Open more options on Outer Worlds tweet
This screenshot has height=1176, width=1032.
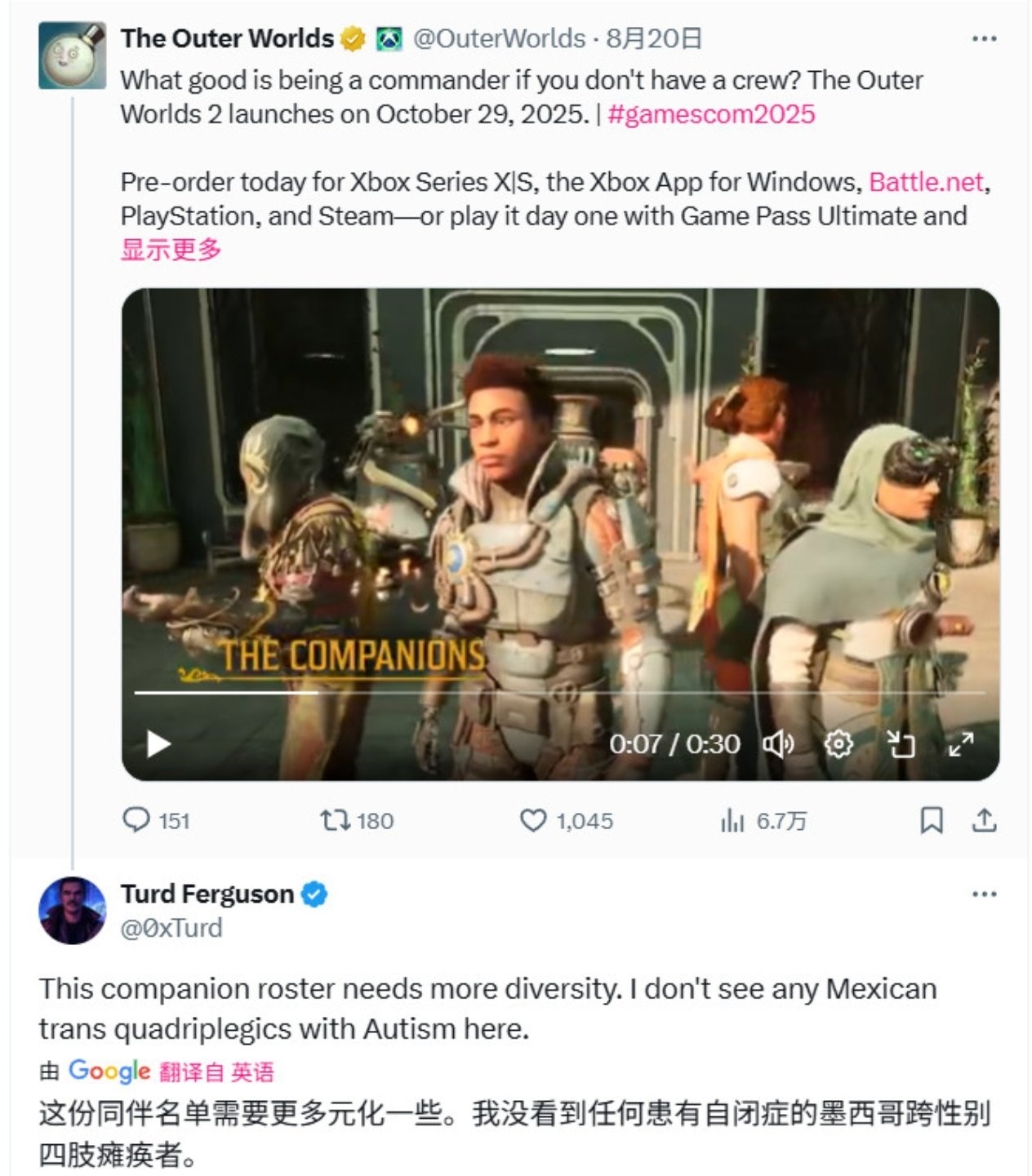tap(985, 38)
